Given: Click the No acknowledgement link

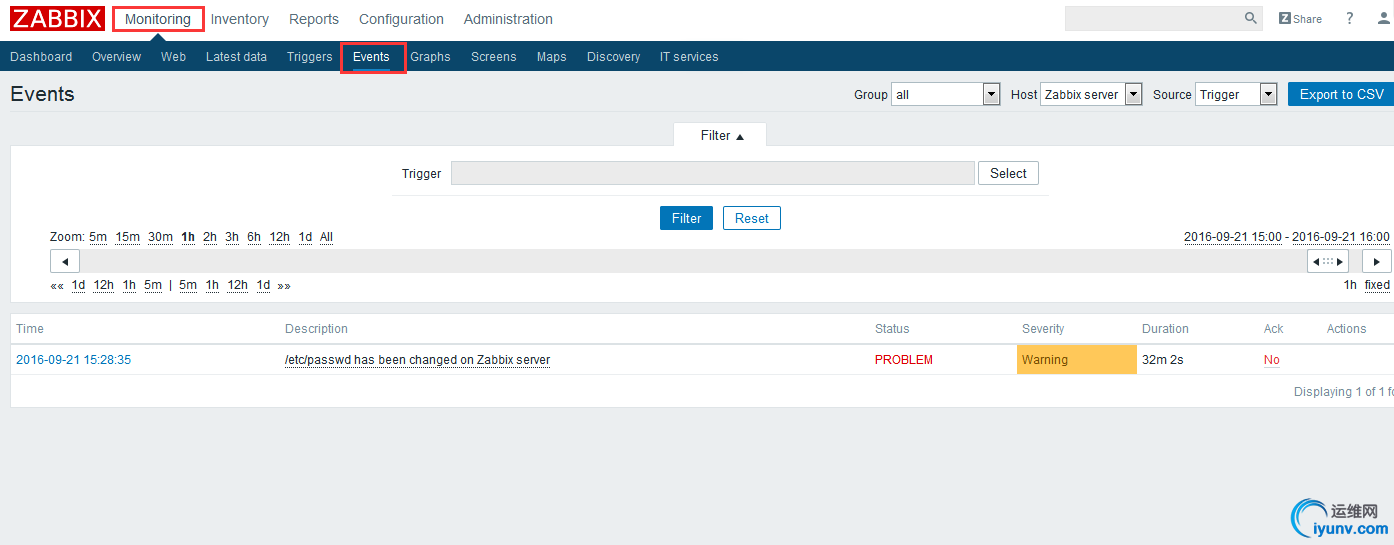Looking at the screenshot, I should click(1272, 360).
